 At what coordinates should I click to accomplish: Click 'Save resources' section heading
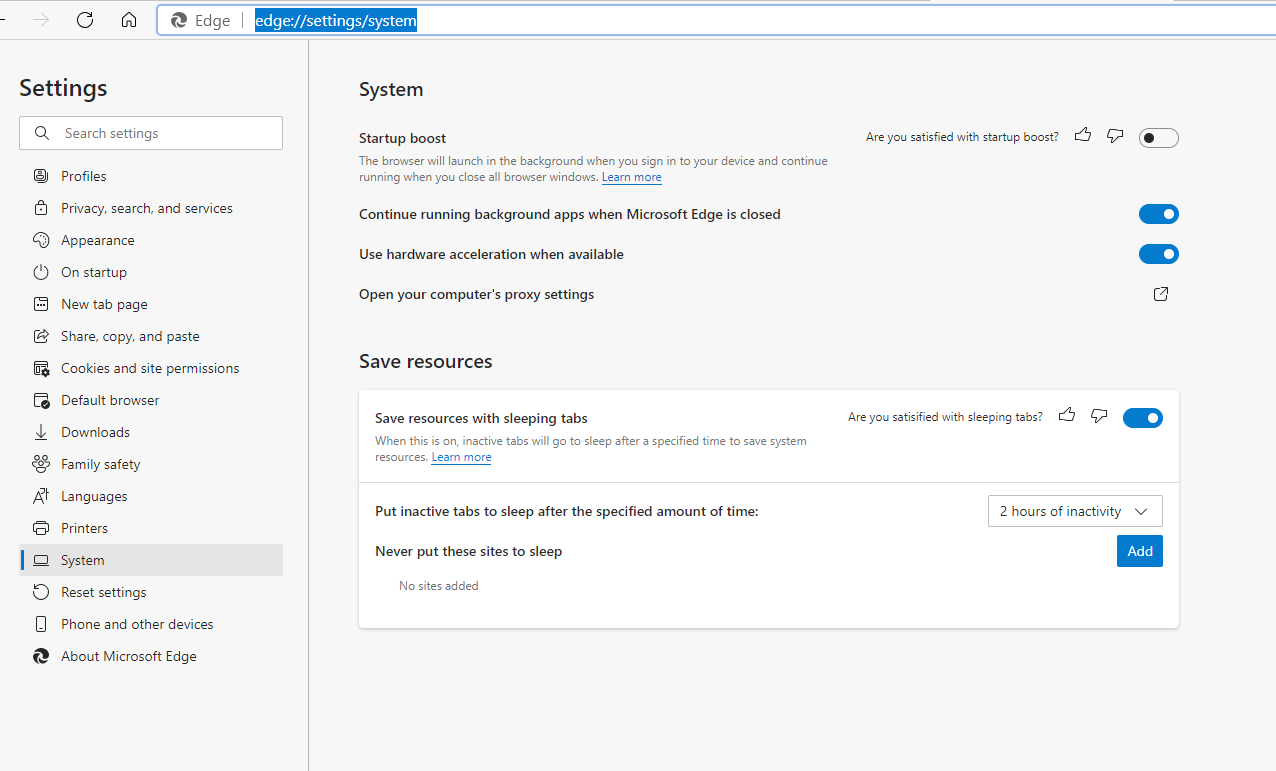pos(425,361)
